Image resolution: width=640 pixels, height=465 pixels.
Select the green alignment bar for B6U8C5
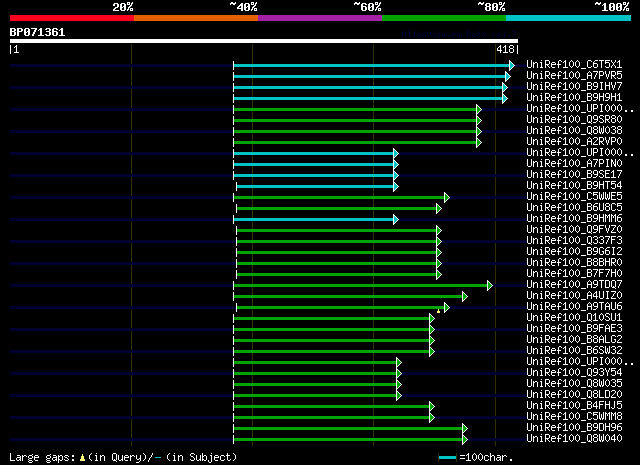(336, 209)
